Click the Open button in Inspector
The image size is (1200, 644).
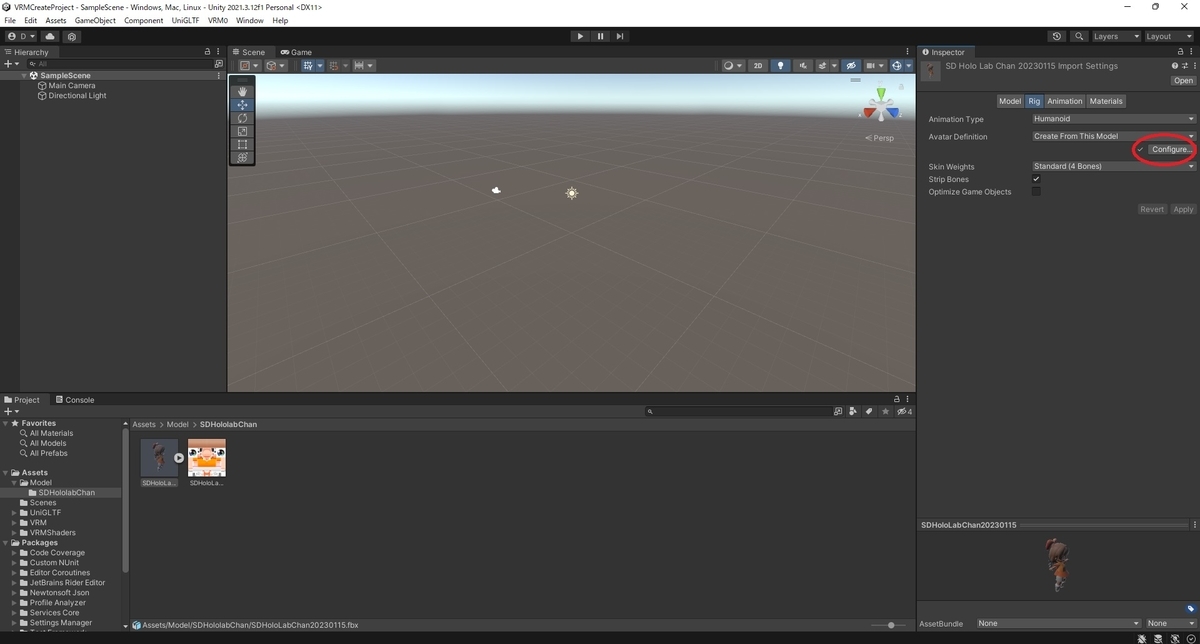point(1183,81)
